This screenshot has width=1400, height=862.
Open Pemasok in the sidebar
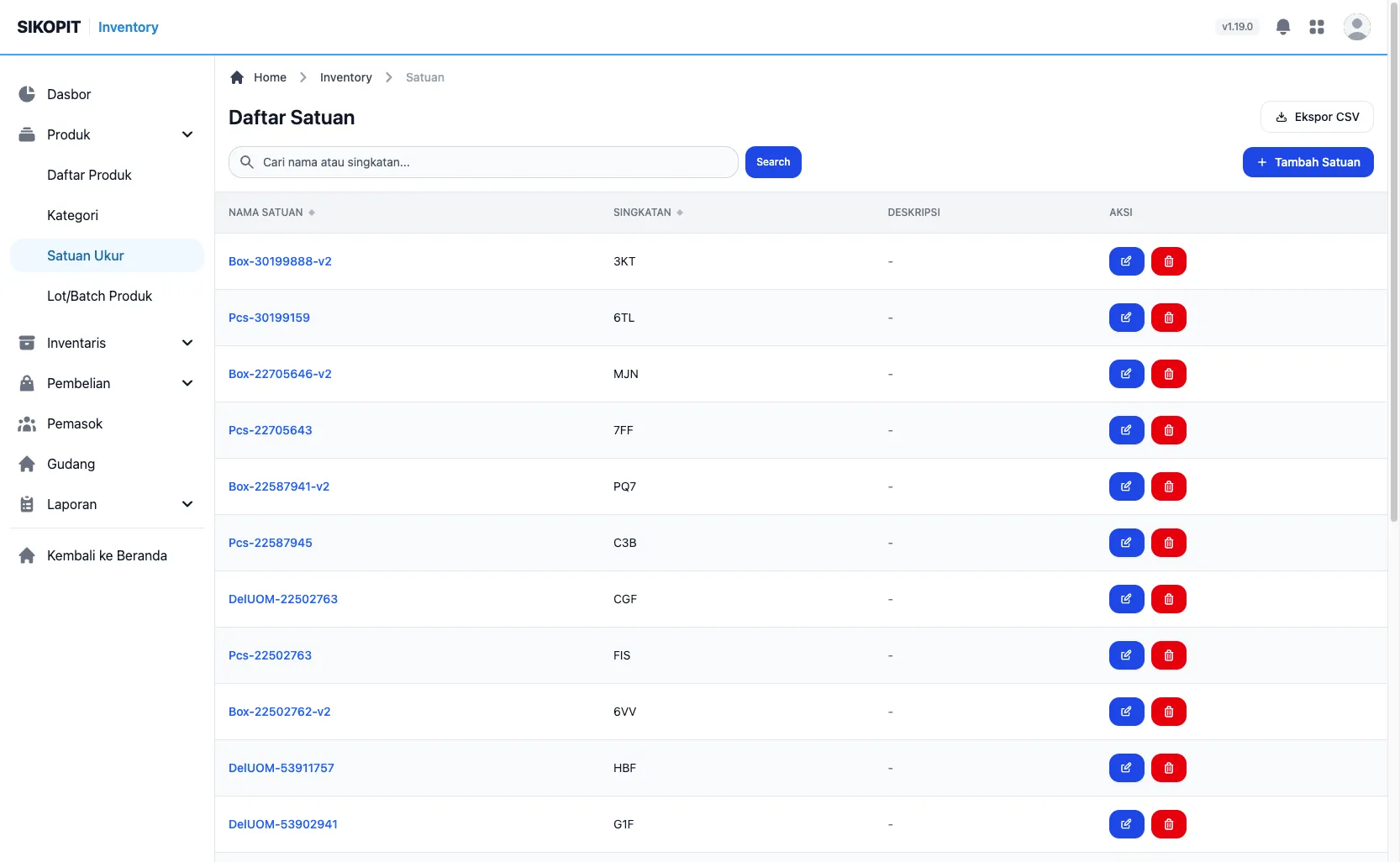point(107,423)
